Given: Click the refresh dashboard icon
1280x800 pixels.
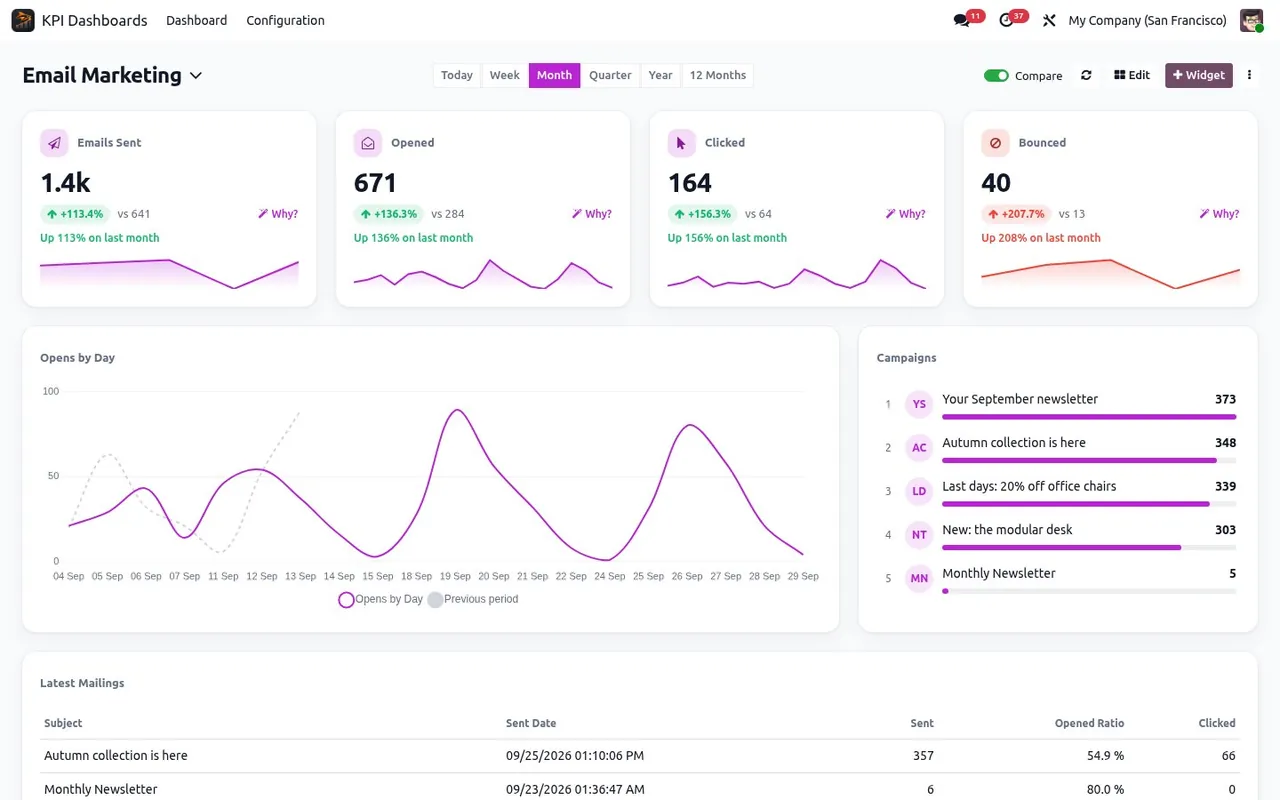Looking at the screenshot, I should click(1086, 75).
